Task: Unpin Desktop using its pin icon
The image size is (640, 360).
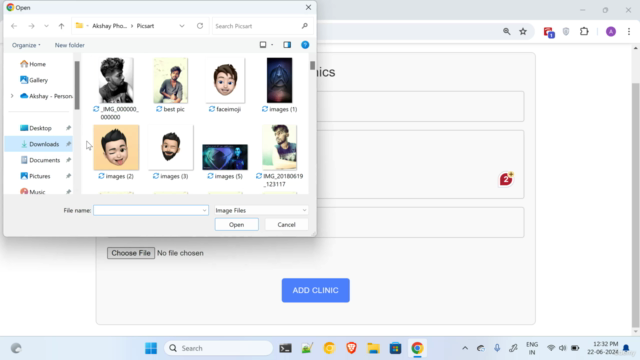Action: coord(68,128)
